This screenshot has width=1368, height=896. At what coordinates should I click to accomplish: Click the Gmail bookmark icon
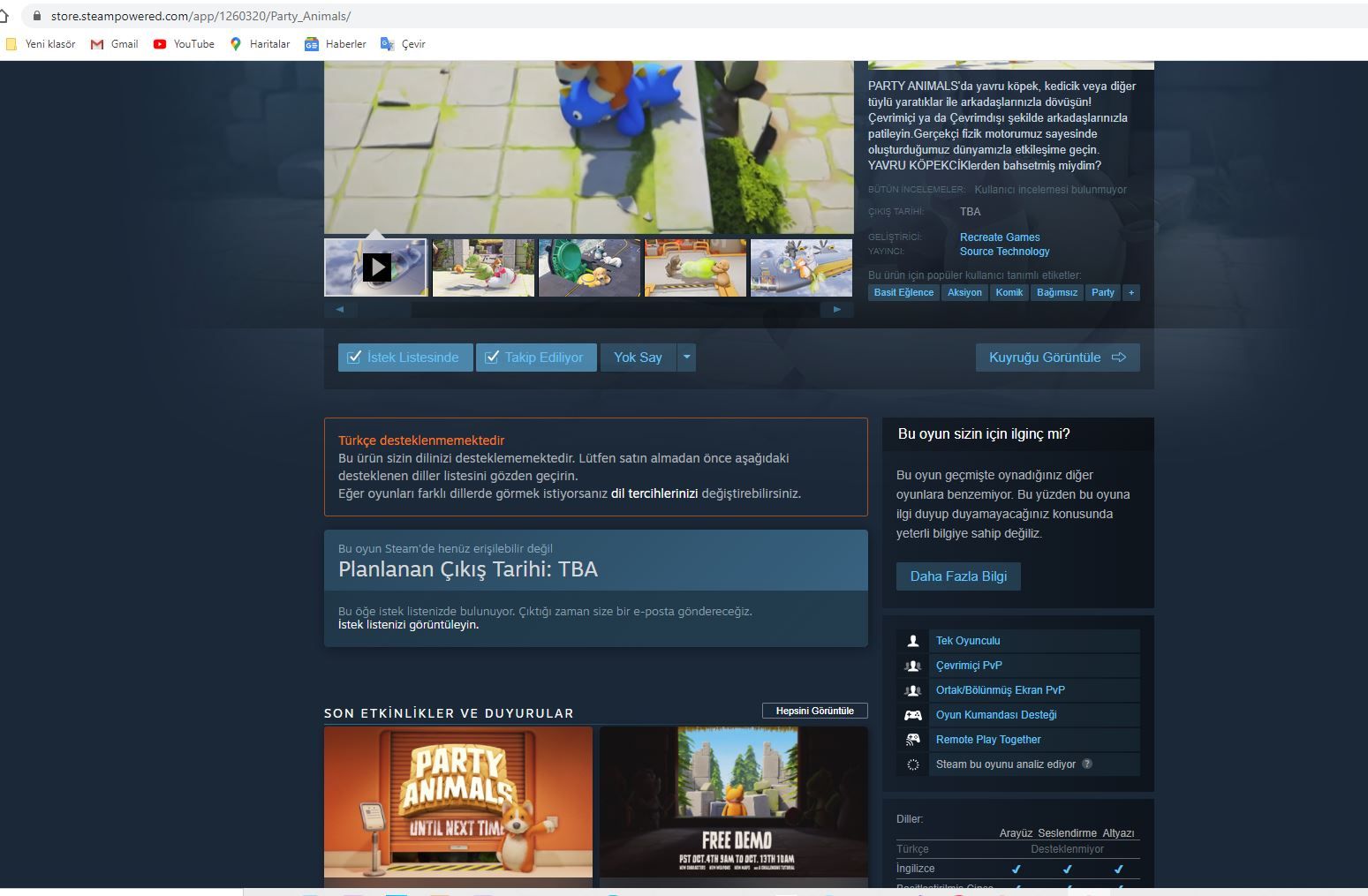coord(97,44)
